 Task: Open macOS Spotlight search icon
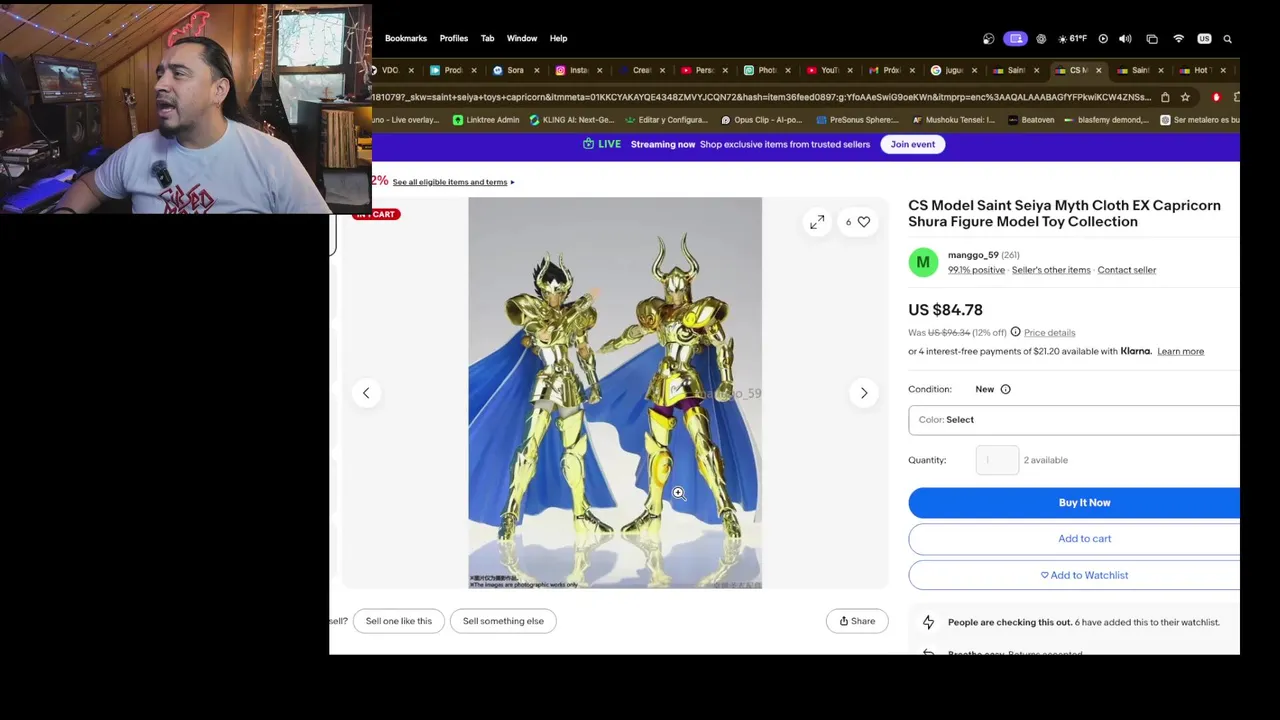tap(1228, 39)
